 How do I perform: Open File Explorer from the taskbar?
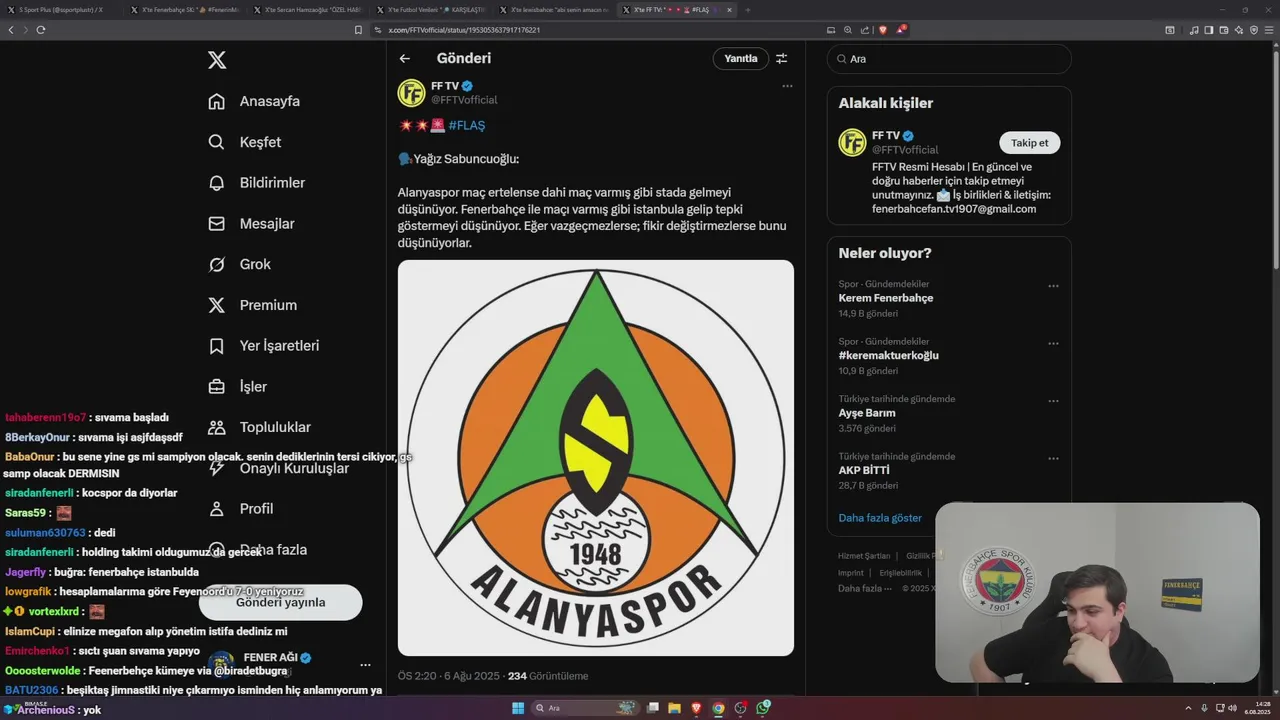pyautogui.click(x=674, y=708)
